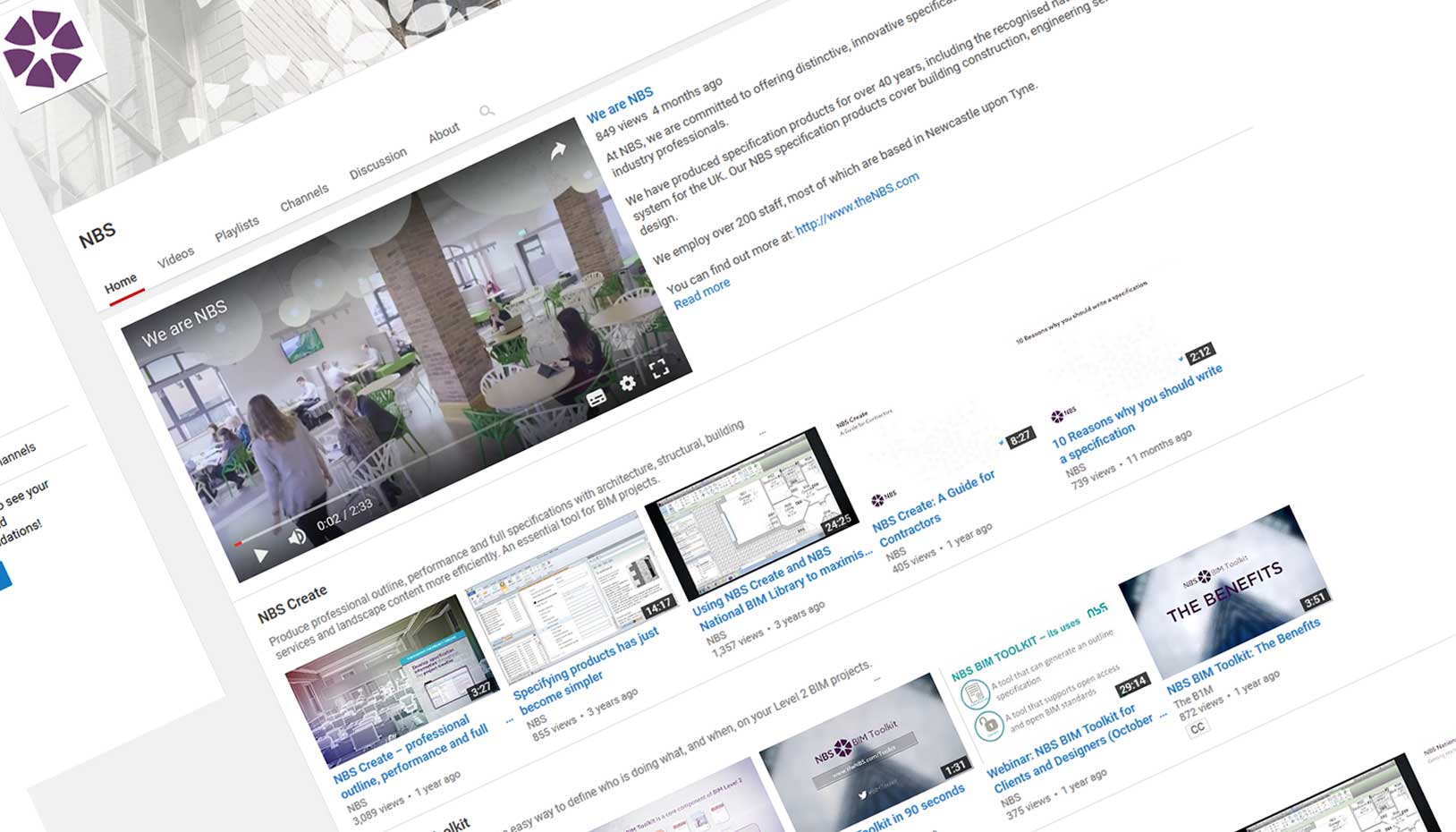Open the channel search magnifier icon
This screenshot has height=832, width=1456.
point(487,111)
